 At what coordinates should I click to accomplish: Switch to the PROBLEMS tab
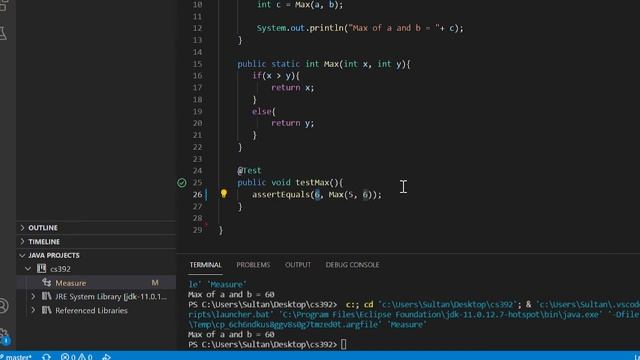(x=253, y=264)
